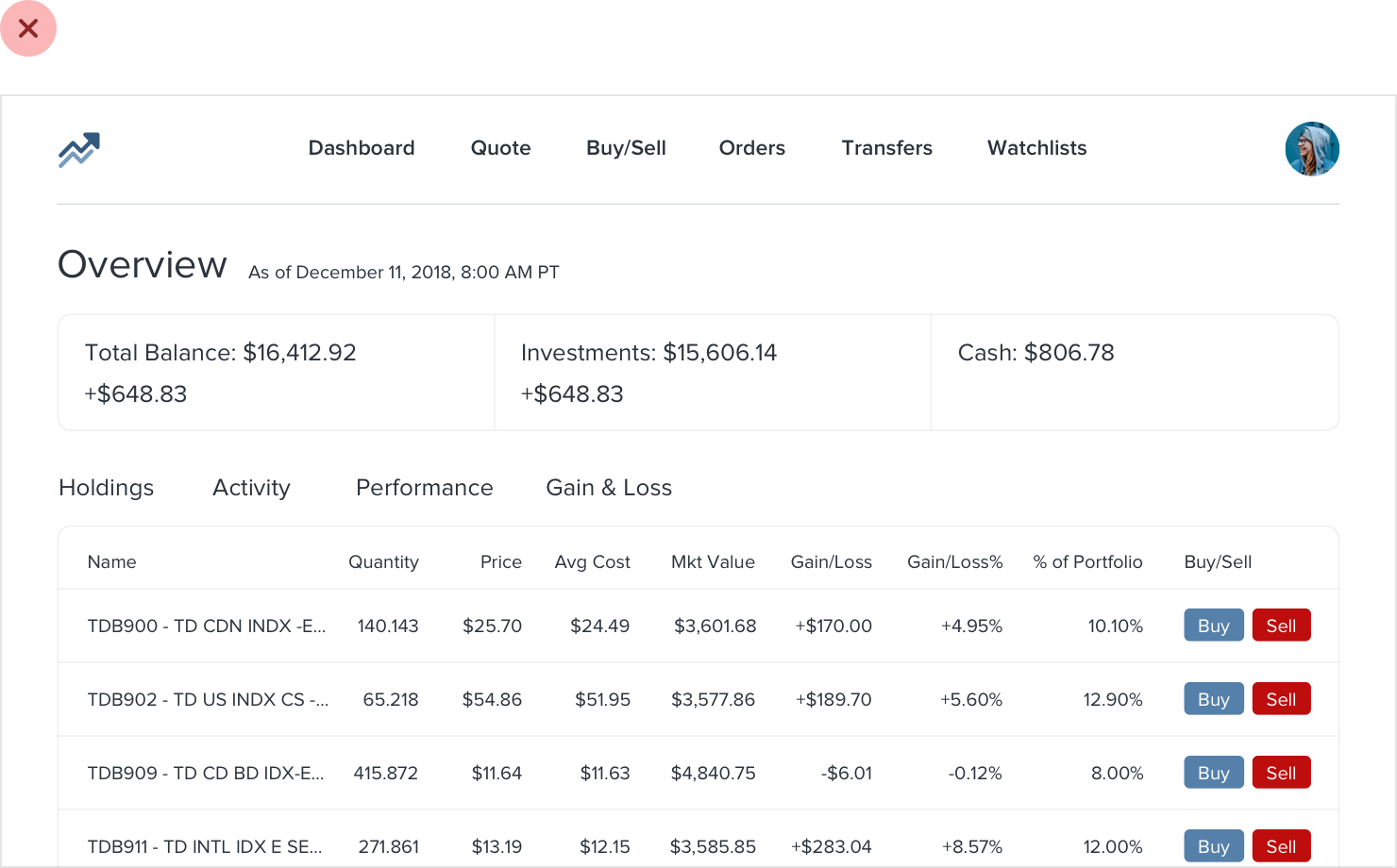Open the Quote page
This screenshot has height=868, width=1397.
pos(500,148)
